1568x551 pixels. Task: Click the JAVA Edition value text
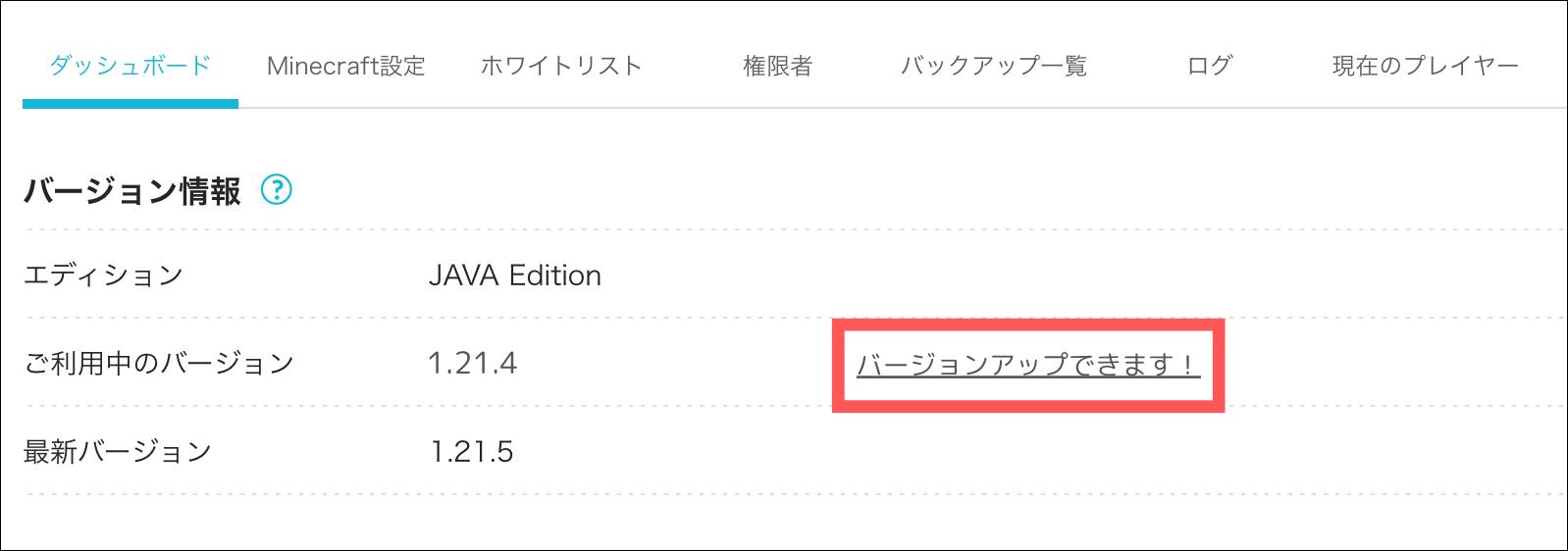[515, 275]
